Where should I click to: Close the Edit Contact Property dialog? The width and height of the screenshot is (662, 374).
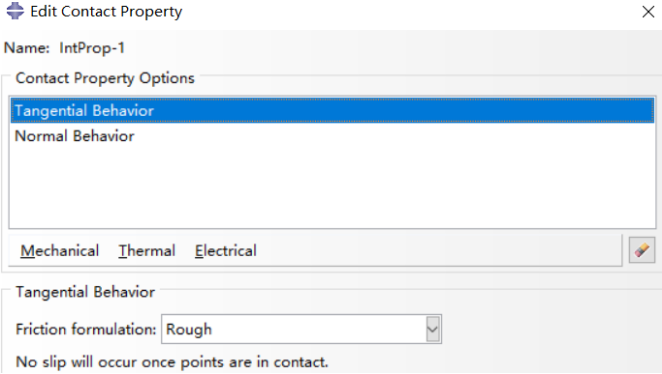click(648, 11)
